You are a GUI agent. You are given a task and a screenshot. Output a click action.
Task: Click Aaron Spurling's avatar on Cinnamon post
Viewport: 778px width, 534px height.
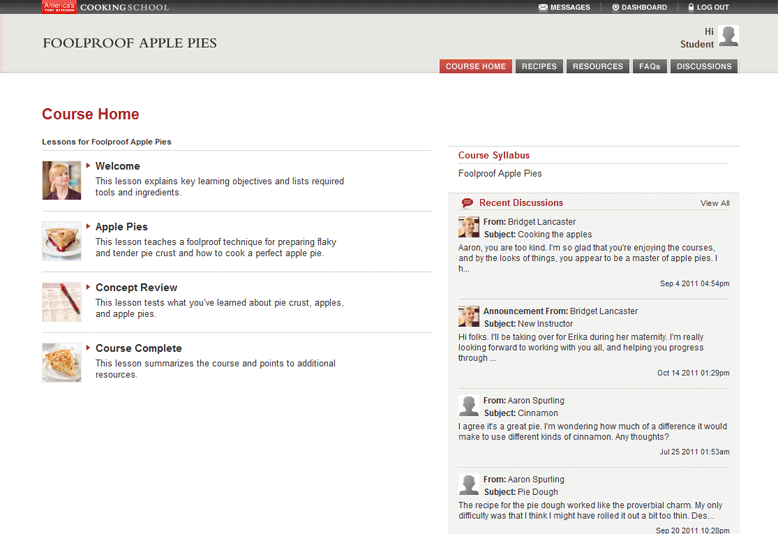[468, 405]
